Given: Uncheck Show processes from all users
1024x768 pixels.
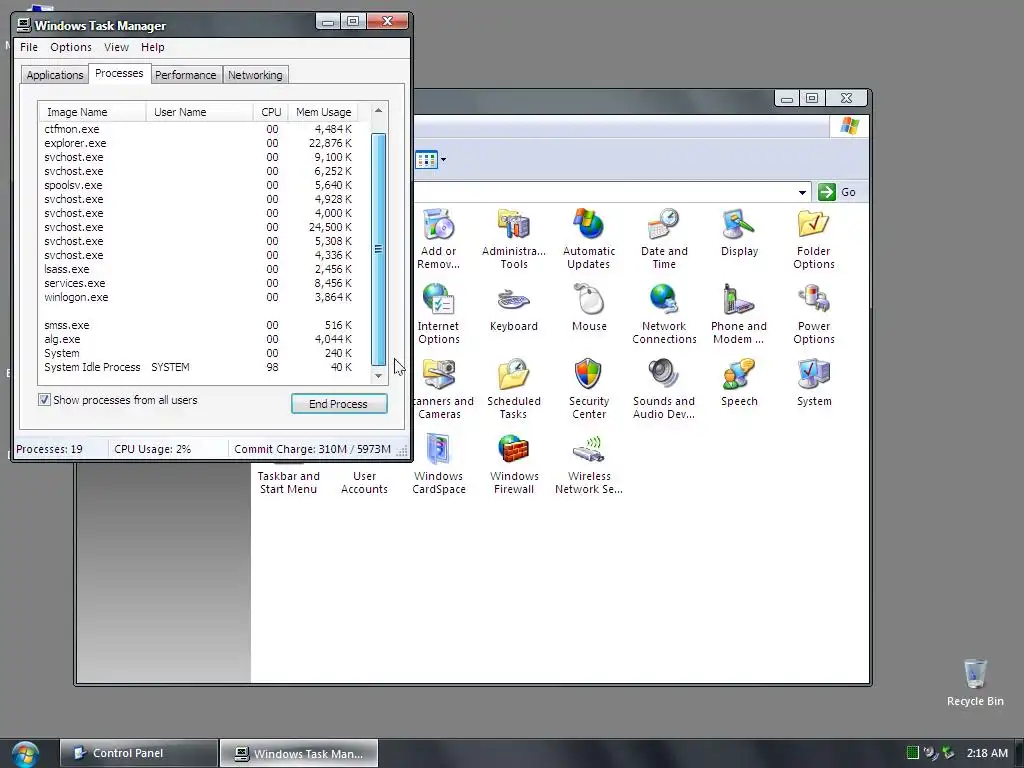Looking at the screenshot, I should tap(44, 400).
